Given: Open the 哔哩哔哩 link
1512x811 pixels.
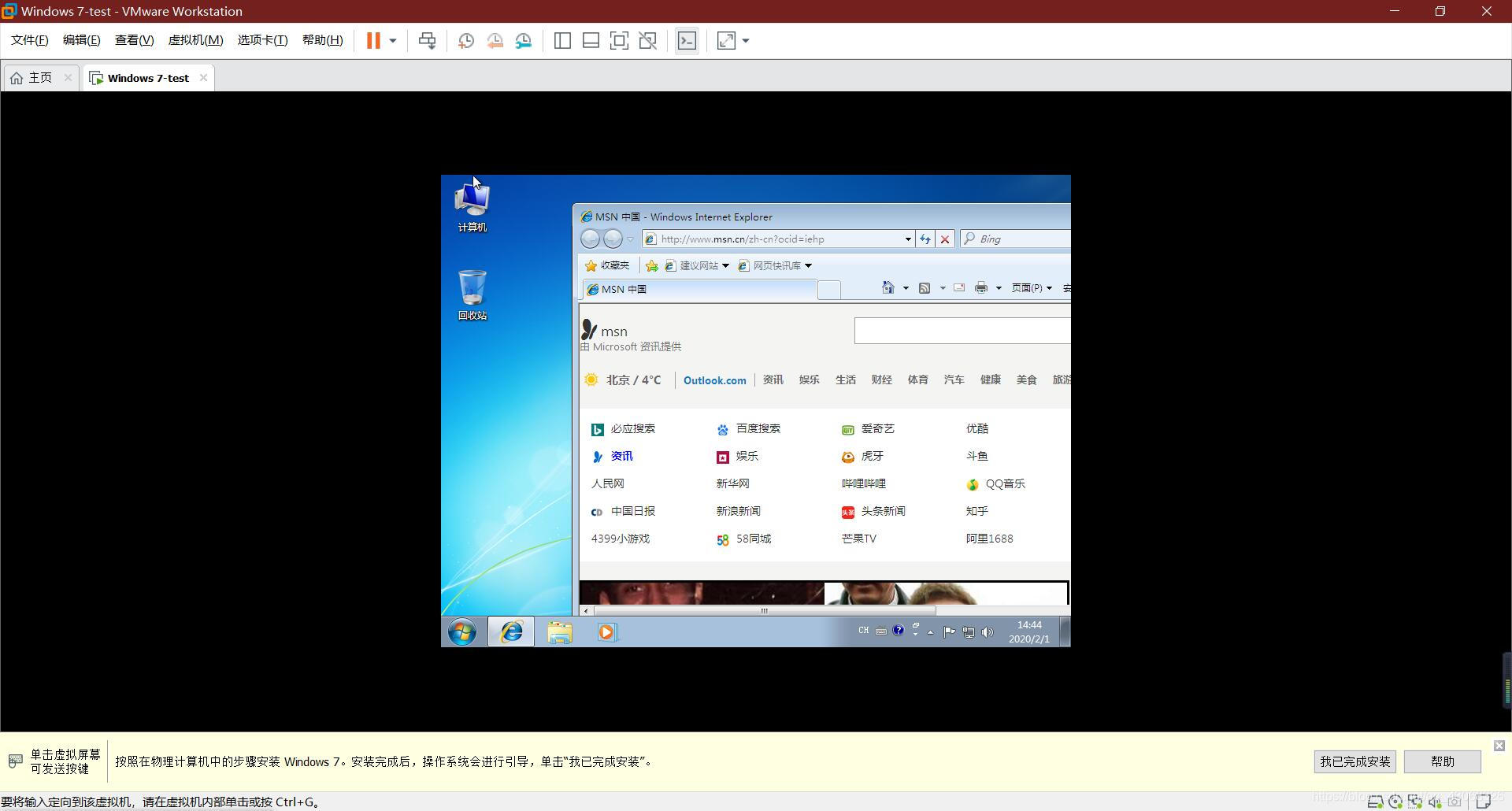Looking at the screenshot, I should click(x=863, y=483).
